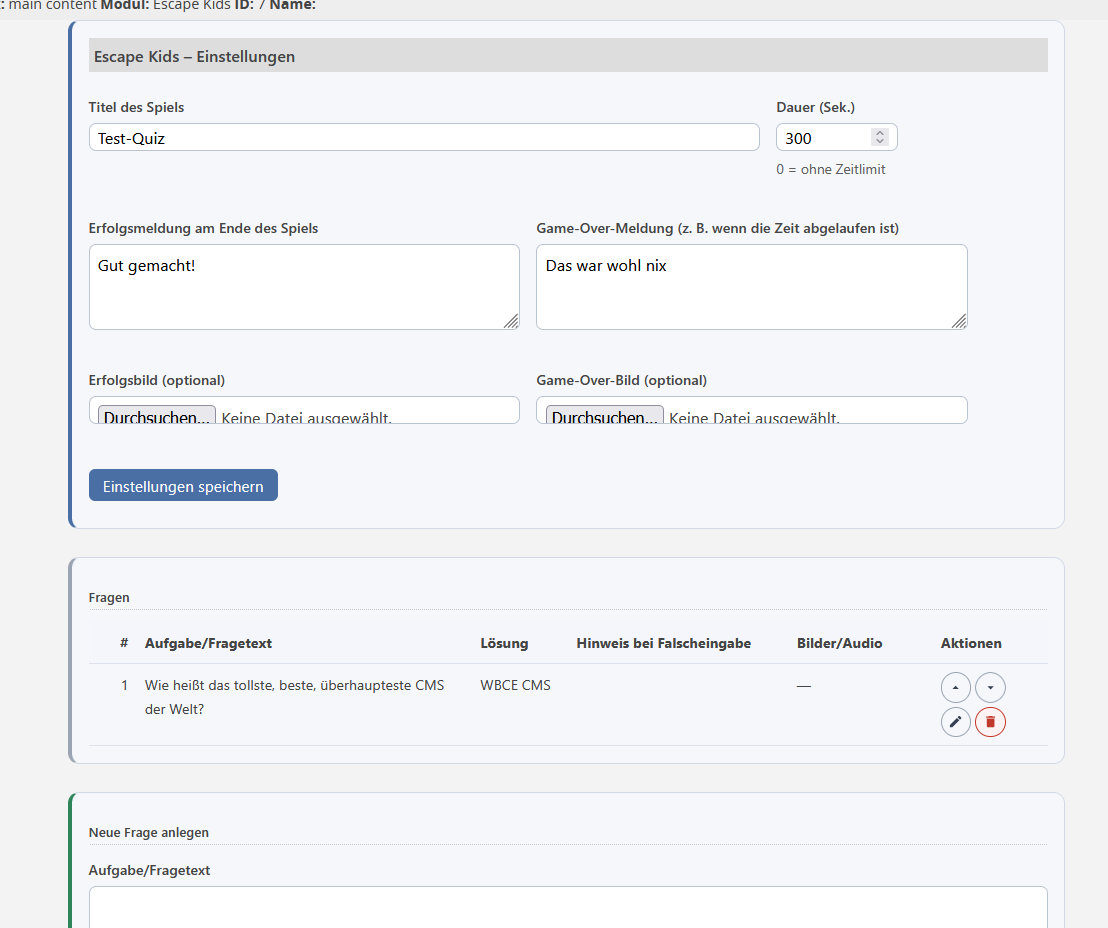The height and width of the screenshot is (928, 1108).
Task: Browse for a Game-Over-Bild file
Action: (x=604, y=417)
